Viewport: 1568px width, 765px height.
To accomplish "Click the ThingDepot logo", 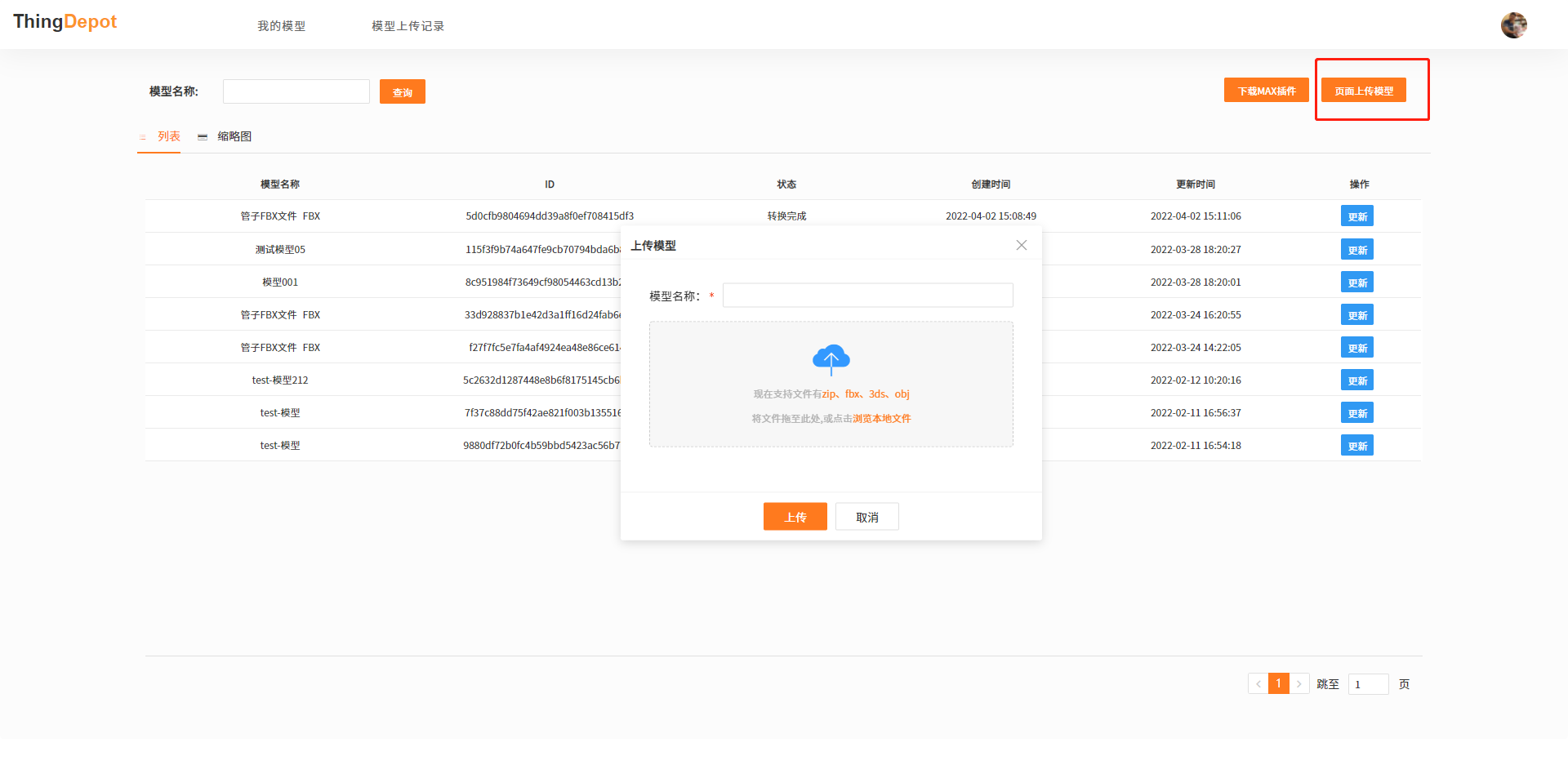I will (65, 21).
